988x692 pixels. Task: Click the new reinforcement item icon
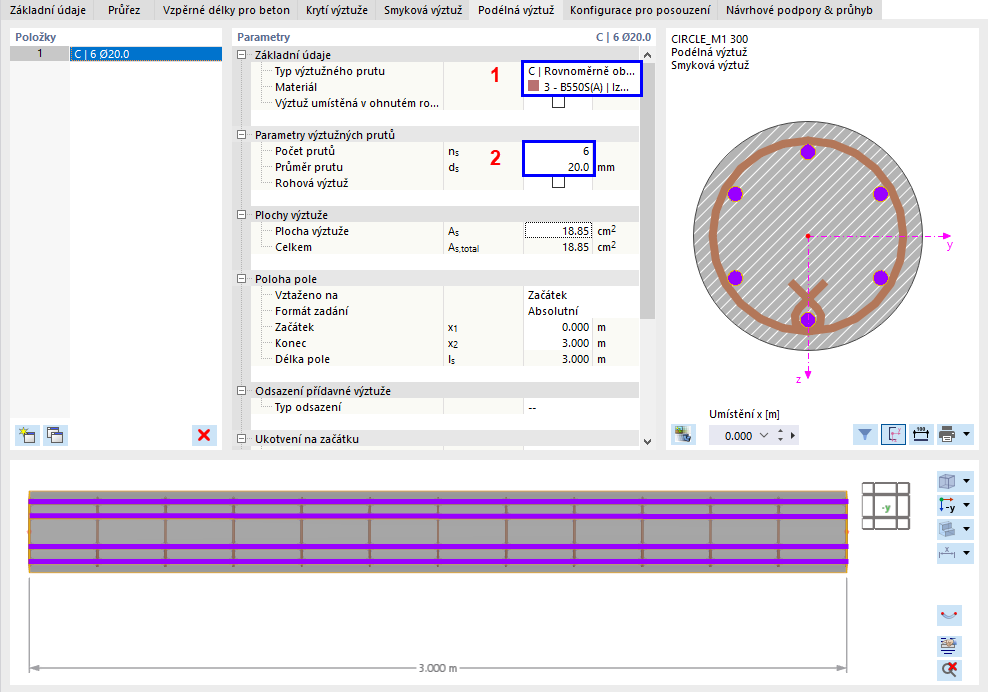[x=27, y=435]
